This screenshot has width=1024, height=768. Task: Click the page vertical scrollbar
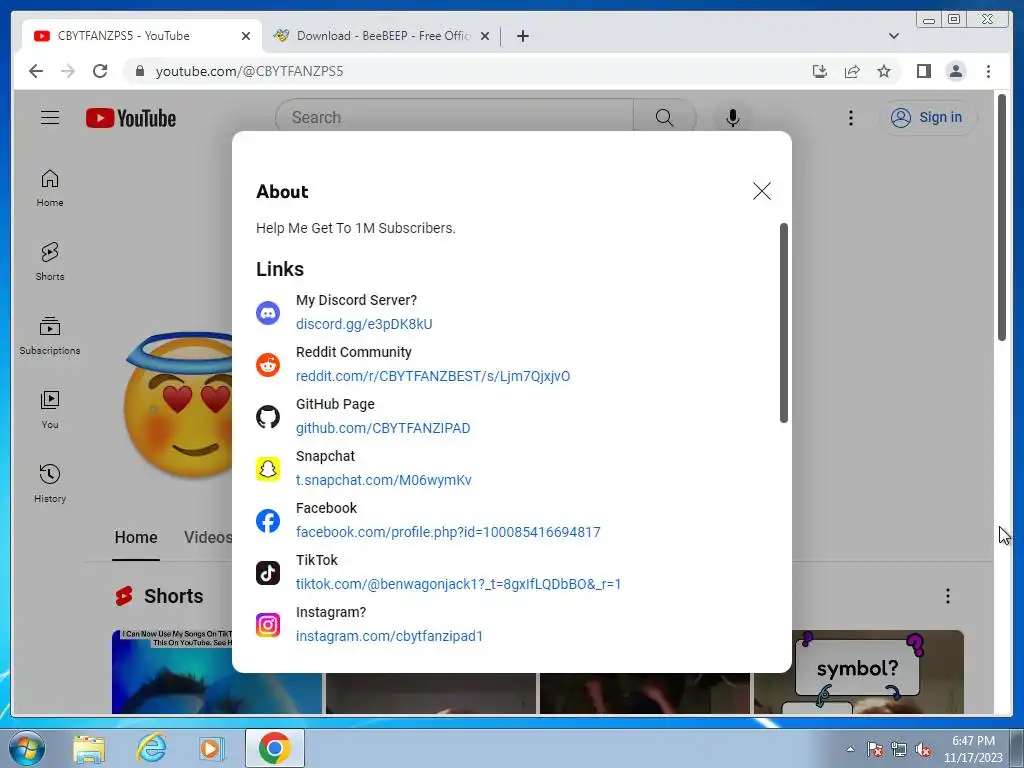tap(1002, 217)
